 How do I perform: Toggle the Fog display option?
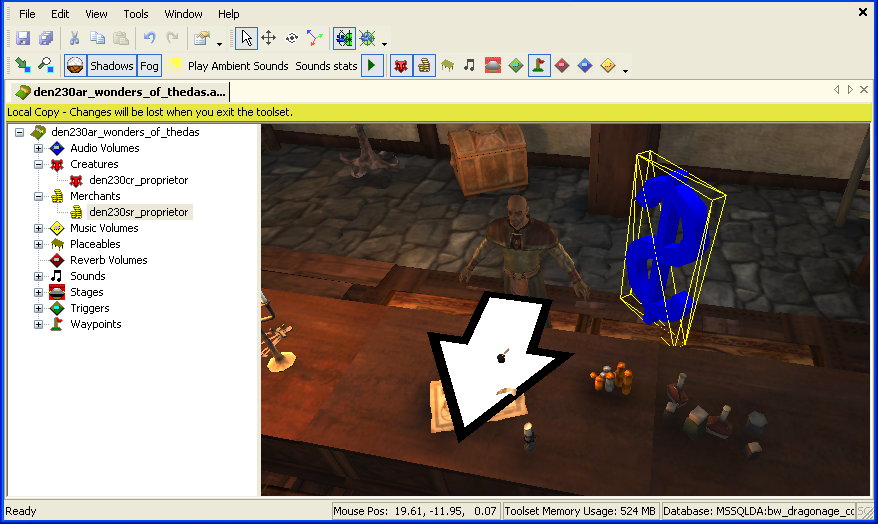149,66
